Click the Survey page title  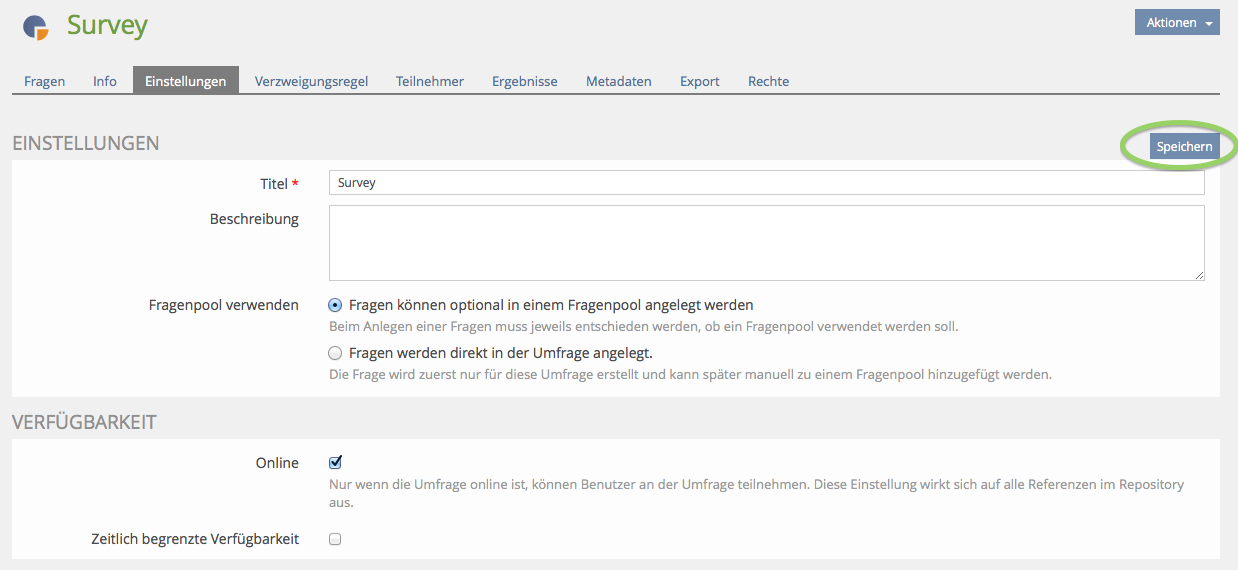click(107, 25)
